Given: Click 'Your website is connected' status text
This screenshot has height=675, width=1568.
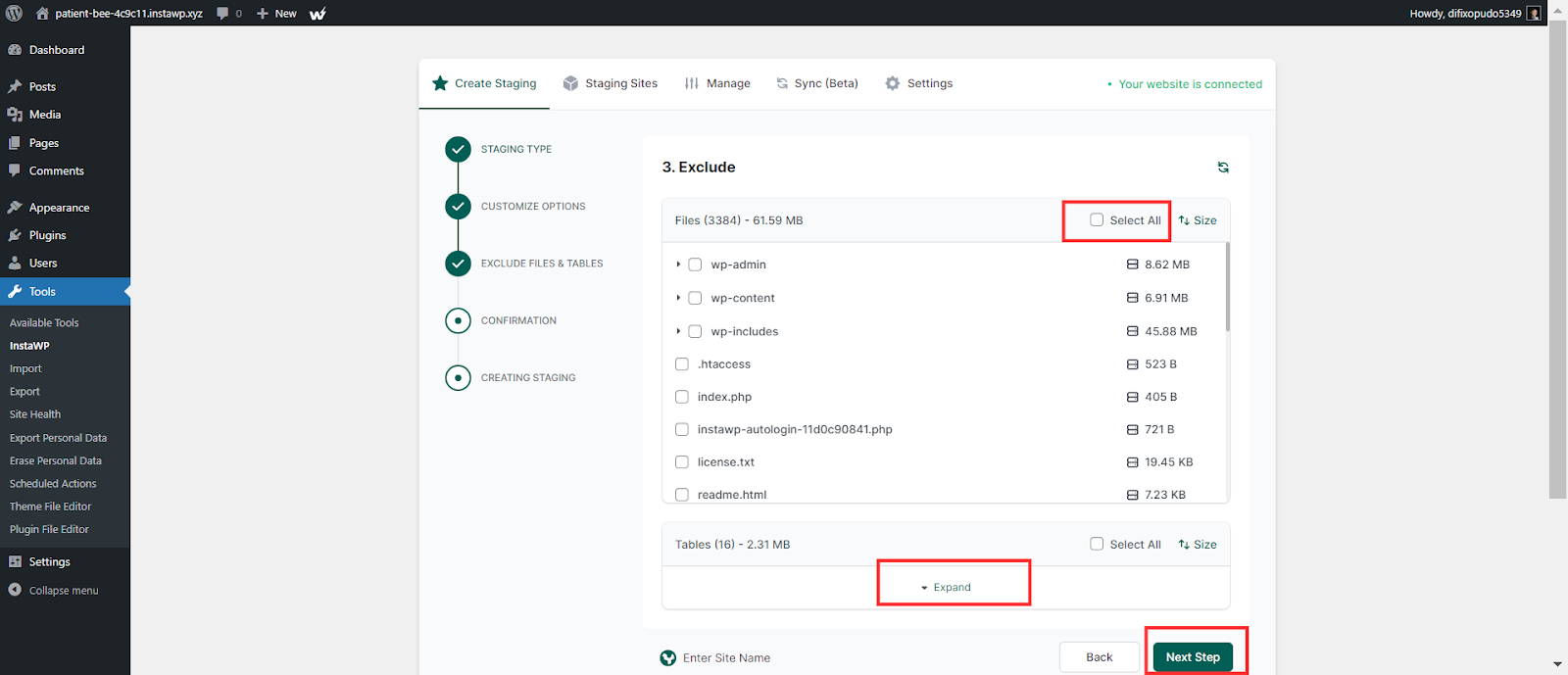Looking at the screenshot, I should 1190,84.
